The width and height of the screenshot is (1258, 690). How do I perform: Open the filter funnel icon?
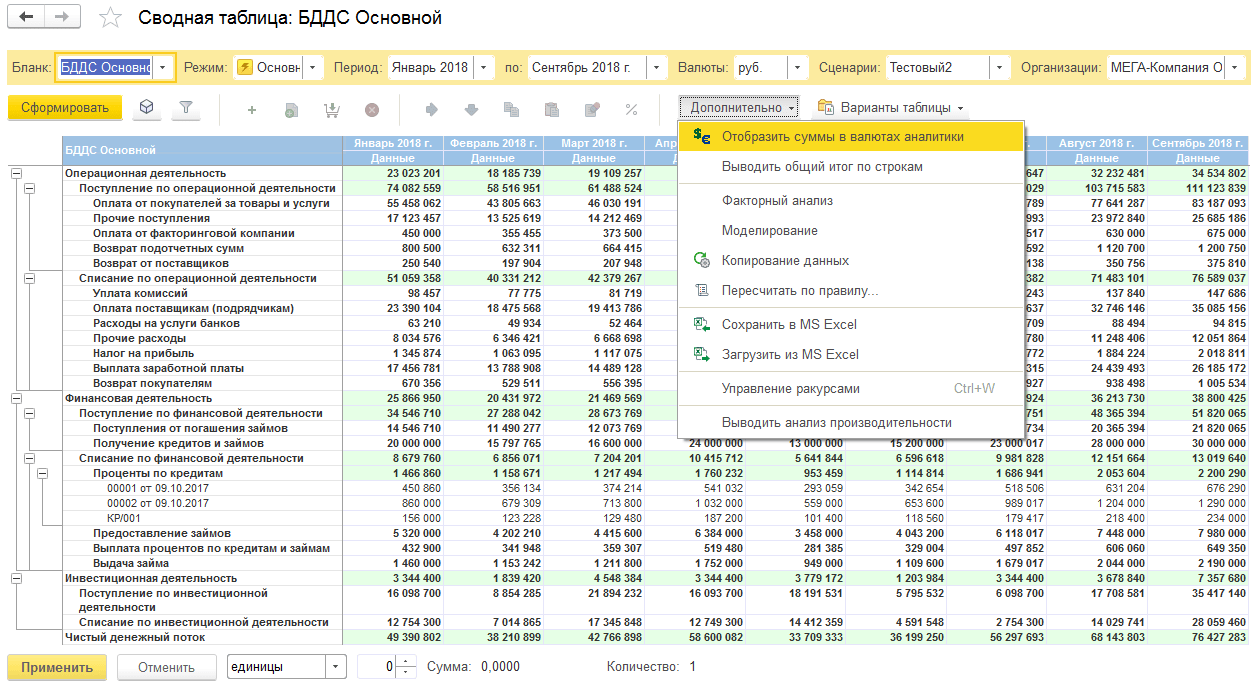pos(185,108)
